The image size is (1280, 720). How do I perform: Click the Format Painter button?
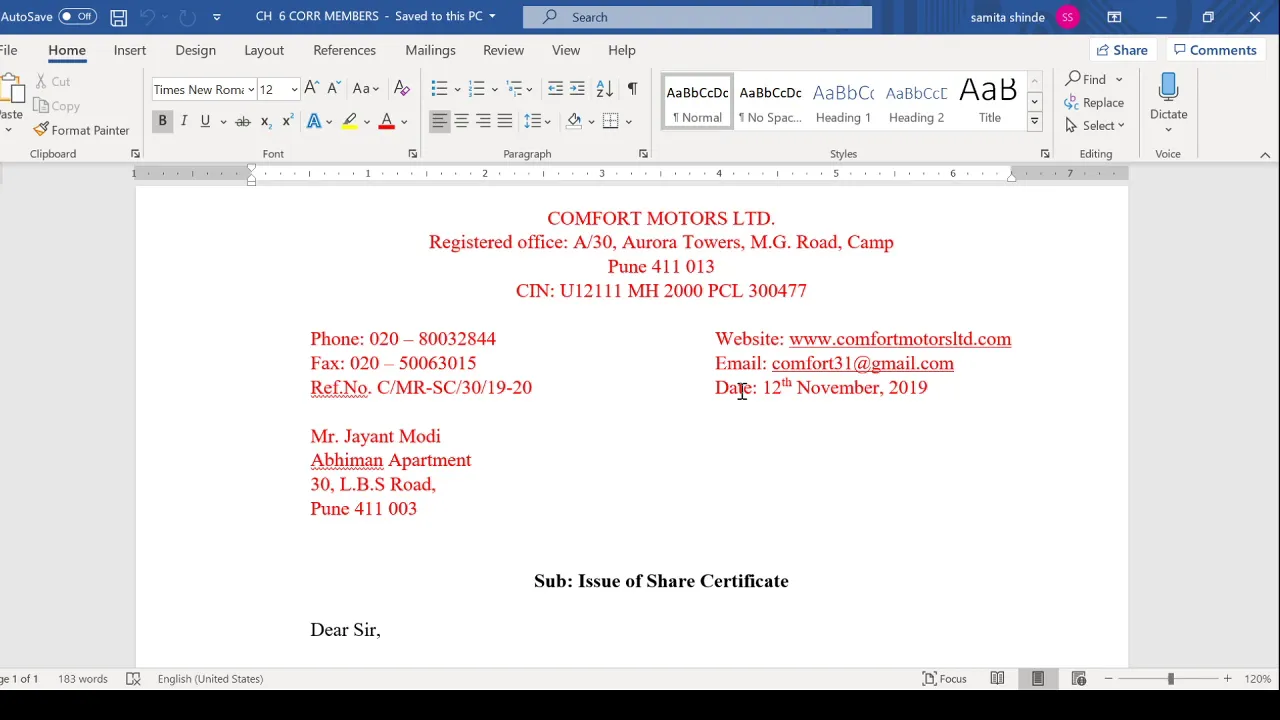click(x=81, y=130)
